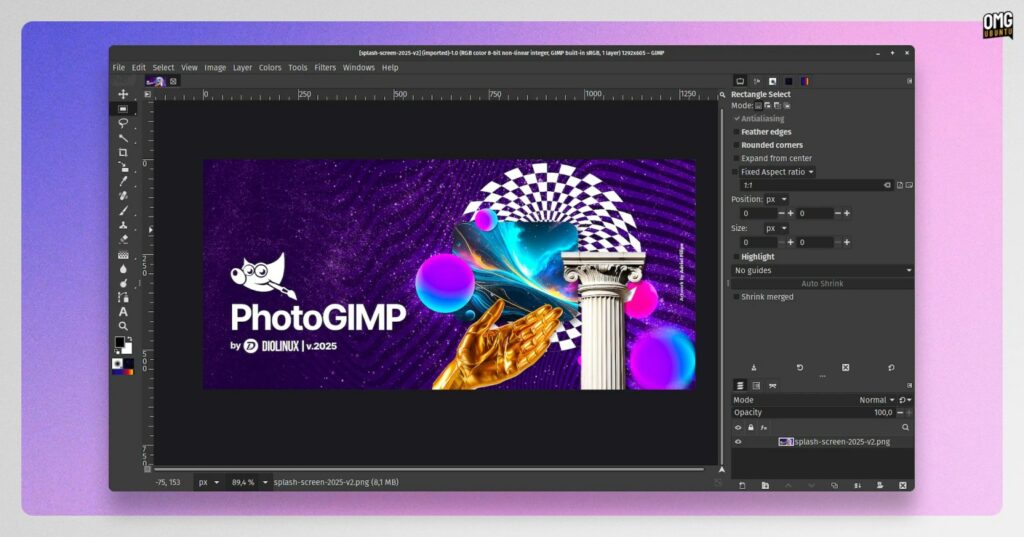Open the Position unit px dropdown
Image resolution: width=1024 pixels, height=537 pixels.
click(x=776, y=199)
